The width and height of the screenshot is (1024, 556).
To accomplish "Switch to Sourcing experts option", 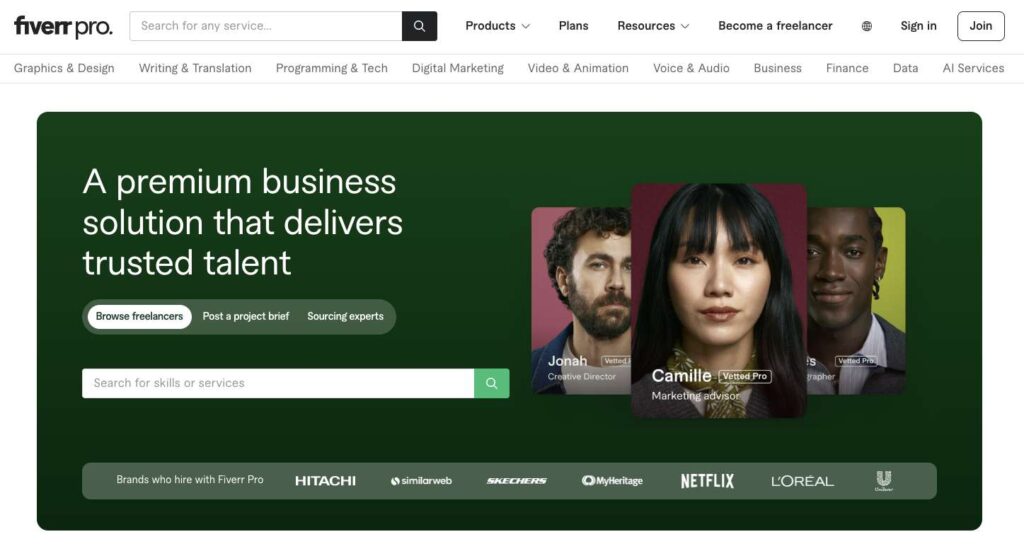I will [x=345, y=316].
